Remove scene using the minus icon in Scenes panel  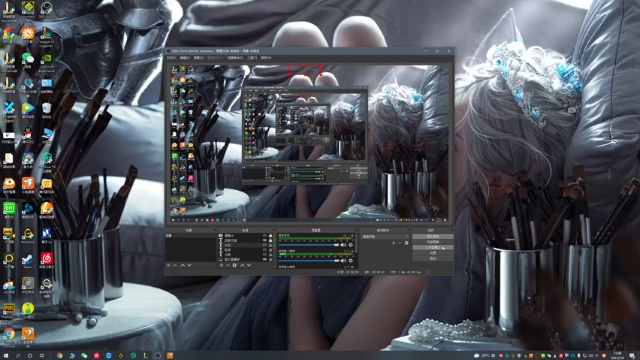(175, 265)
